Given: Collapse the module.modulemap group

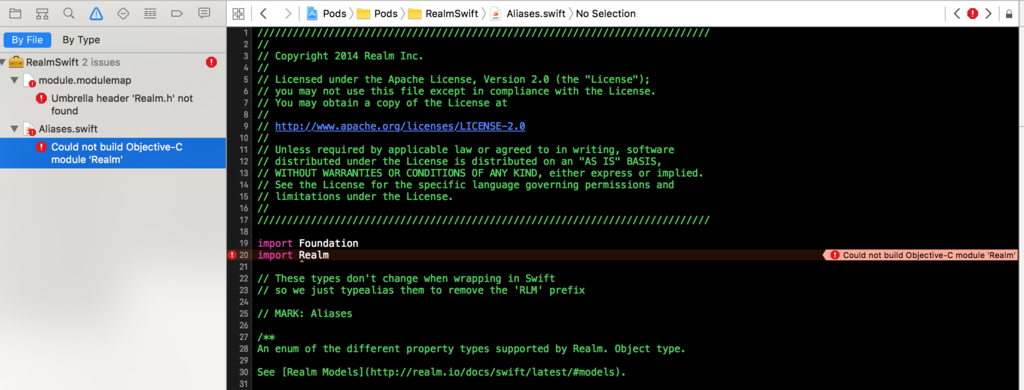Looking at the screenshot, I should tap(14, 80).
